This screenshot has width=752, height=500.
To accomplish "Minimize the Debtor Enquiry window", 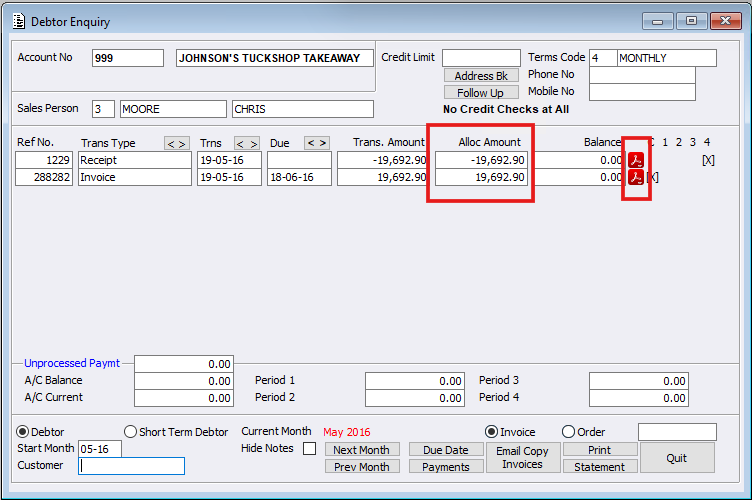I will (658, 21).
